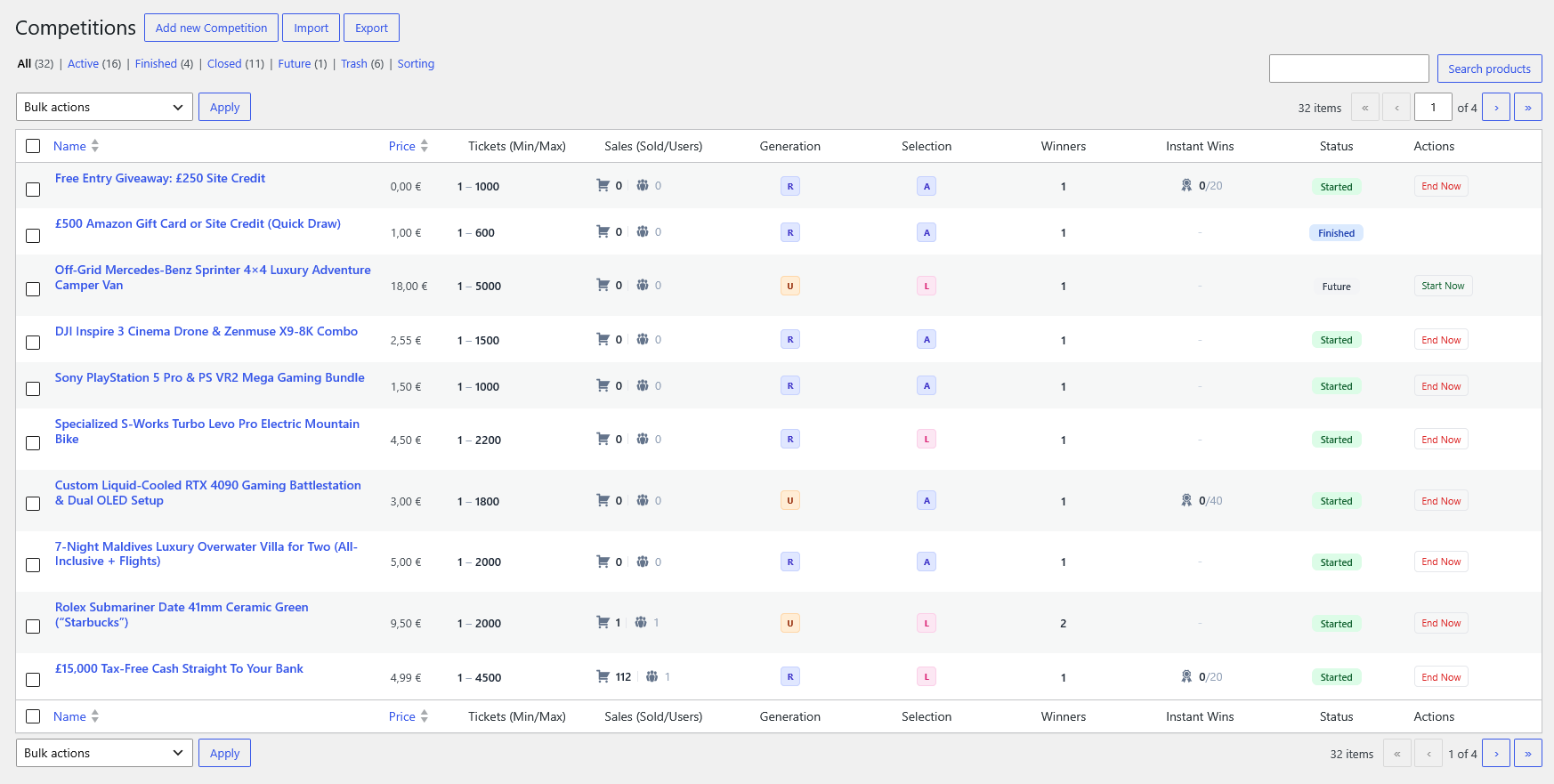
Task: Filter competitions by Active status
Action: point(83,64)
